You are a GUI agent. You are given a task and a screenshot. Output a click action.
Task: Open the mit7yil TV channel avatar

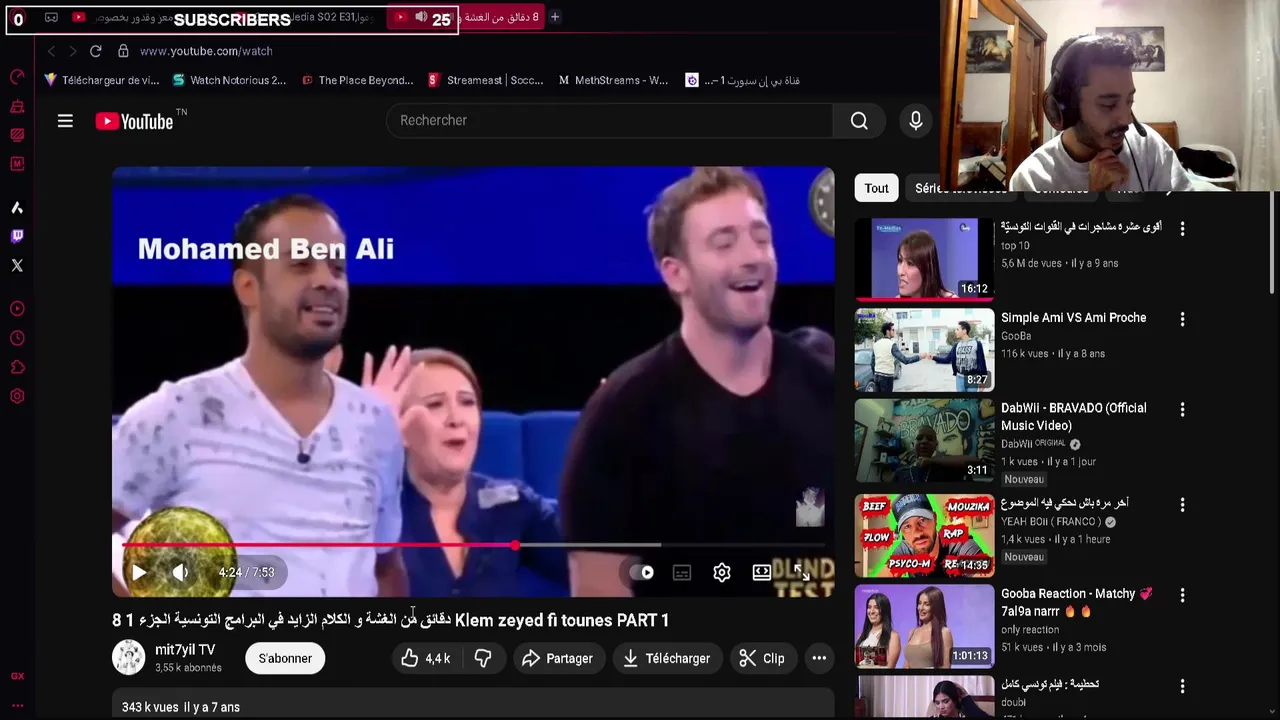pyautogui.click(x=128, y=657)
